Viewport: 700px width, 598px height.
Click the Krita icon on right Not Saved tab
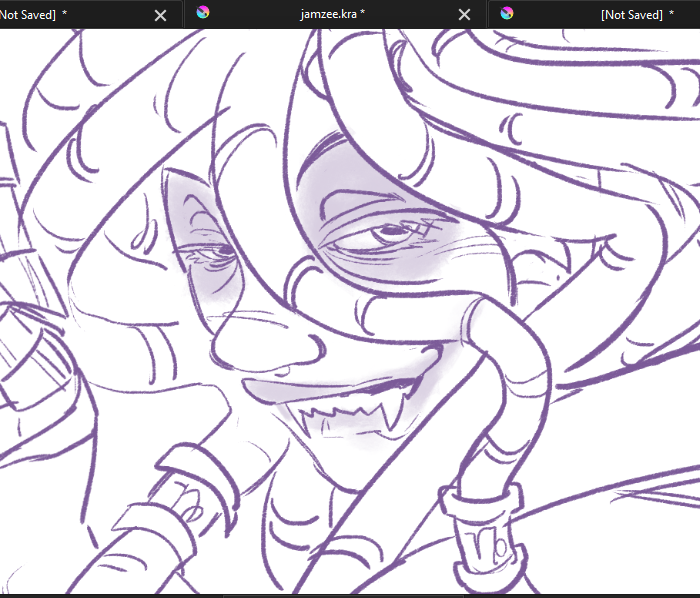[x=507, y=13]
